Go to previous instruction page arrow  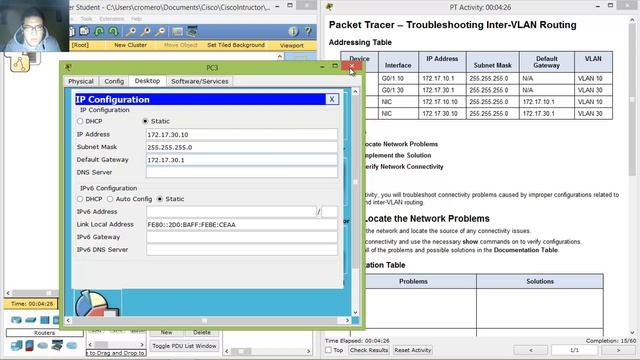531,350
